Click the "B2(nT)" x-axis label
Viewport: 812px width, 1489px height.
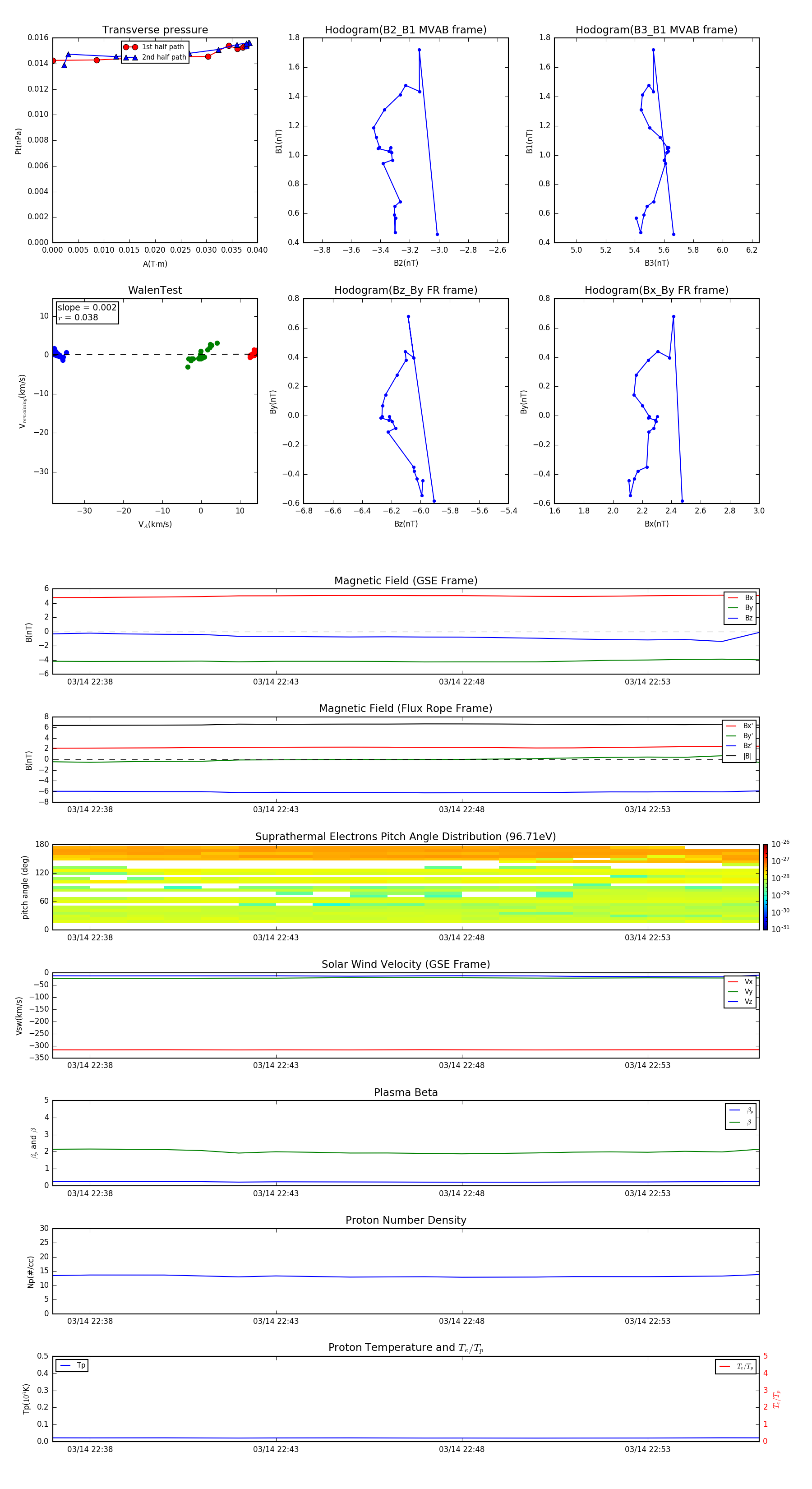(406, 263)
